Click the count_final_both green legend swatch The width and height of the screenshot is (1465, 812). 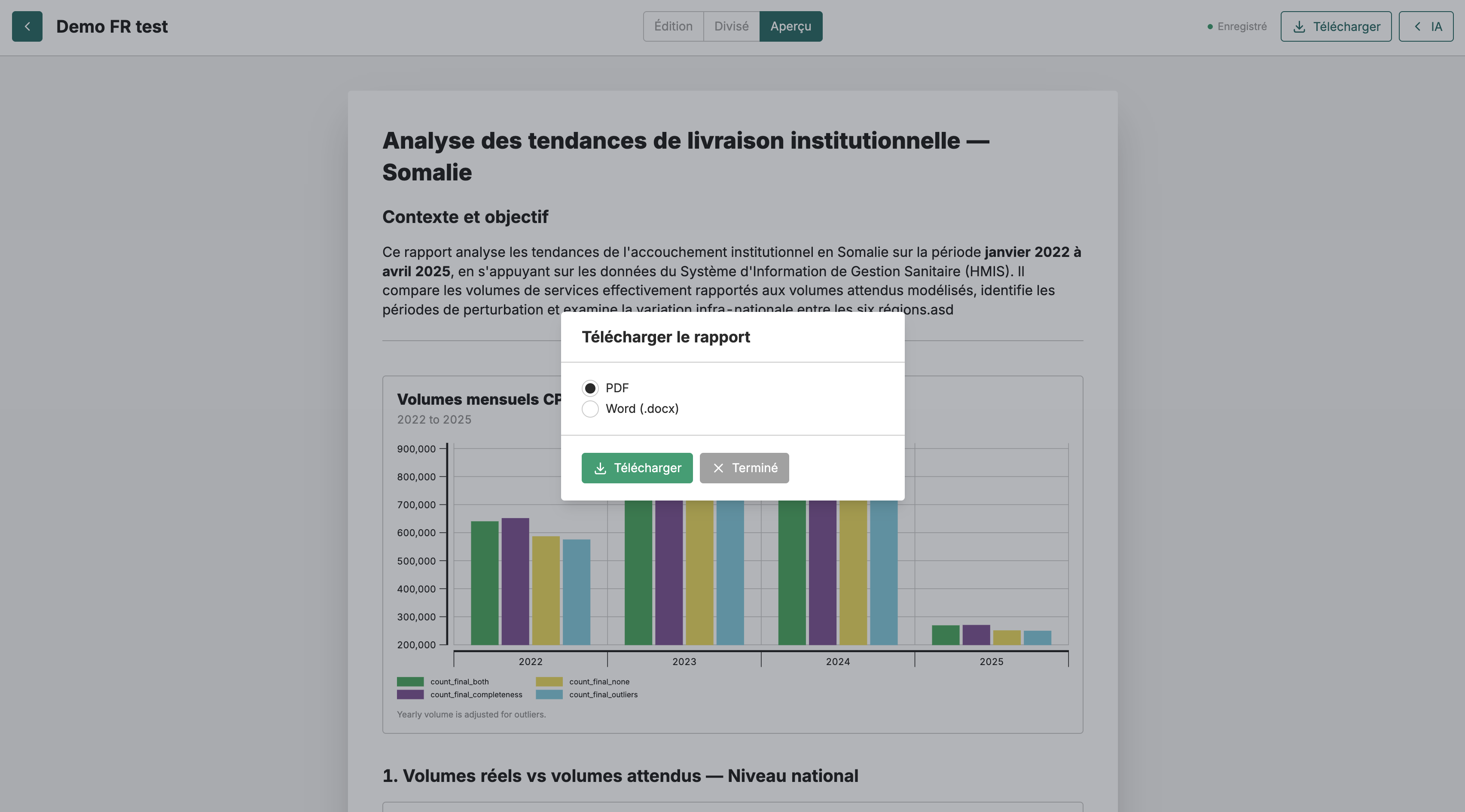410,682
